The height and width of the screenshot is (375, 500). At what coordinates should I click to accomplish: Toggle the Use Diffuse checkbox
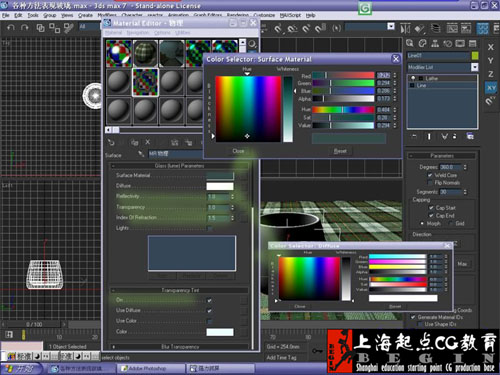click(x=209, y=311)
